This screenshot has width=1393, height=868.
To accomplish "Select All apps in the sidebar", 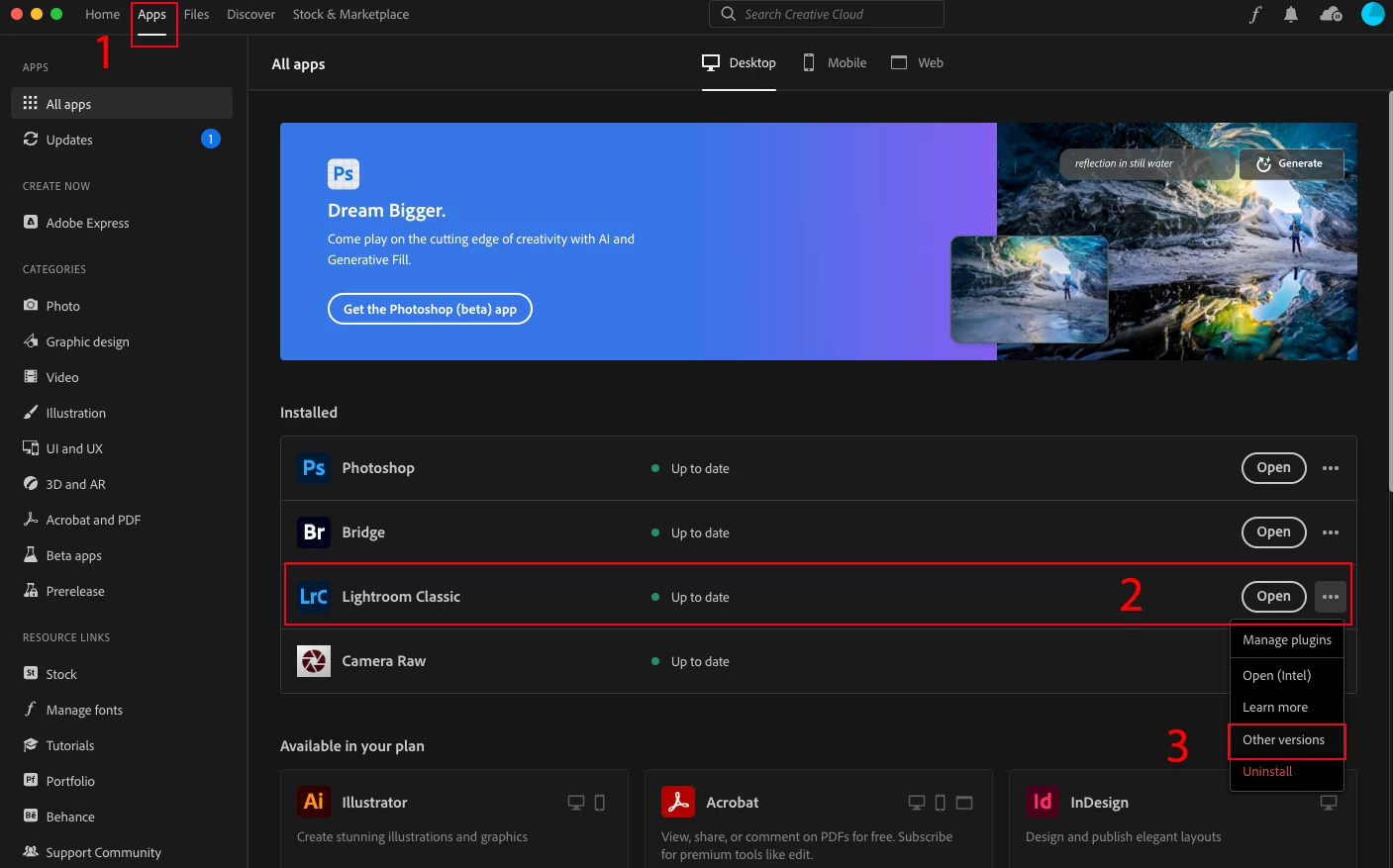I will (122, 103).
